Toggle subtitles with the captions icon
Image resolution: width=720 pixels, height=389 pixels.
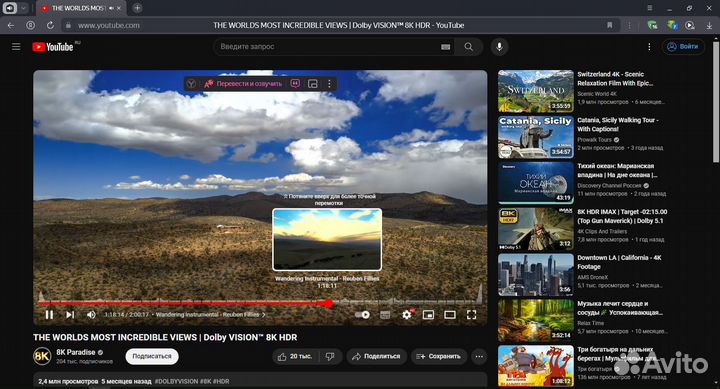385,315
